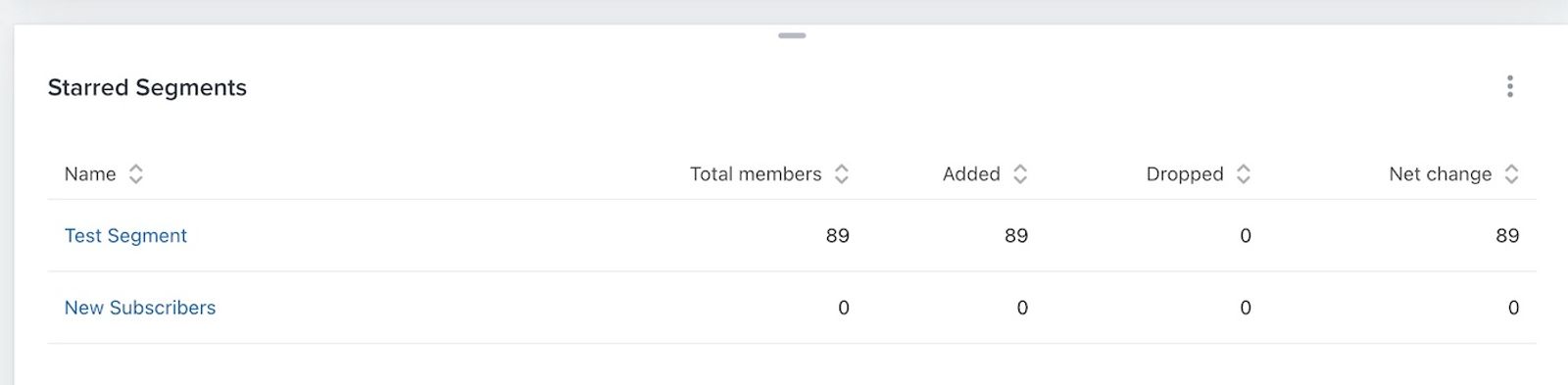Click the Total members column header label
The height and width of the screenshot is (385, 1568).
click(x=756, y=174)
